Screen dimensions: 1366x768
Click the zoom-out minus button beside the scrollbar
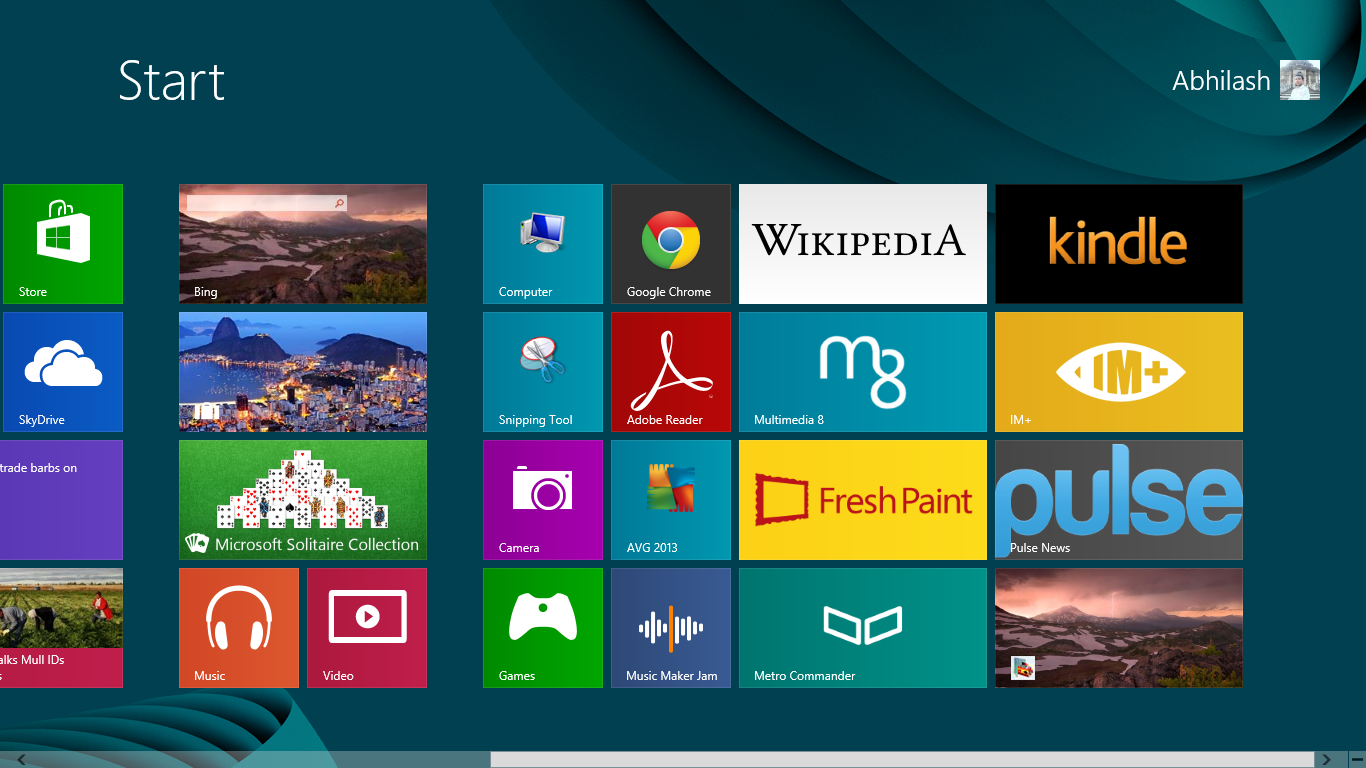1357,760
